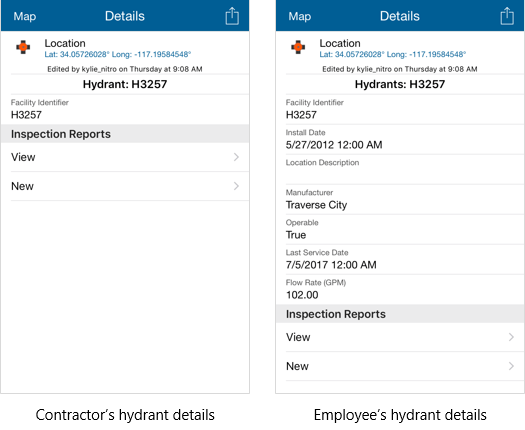The width and height of the screenshot is (525, 430).
Task: Tap the hydrant symbol in Employee's Location row
Action: (298, 47)
